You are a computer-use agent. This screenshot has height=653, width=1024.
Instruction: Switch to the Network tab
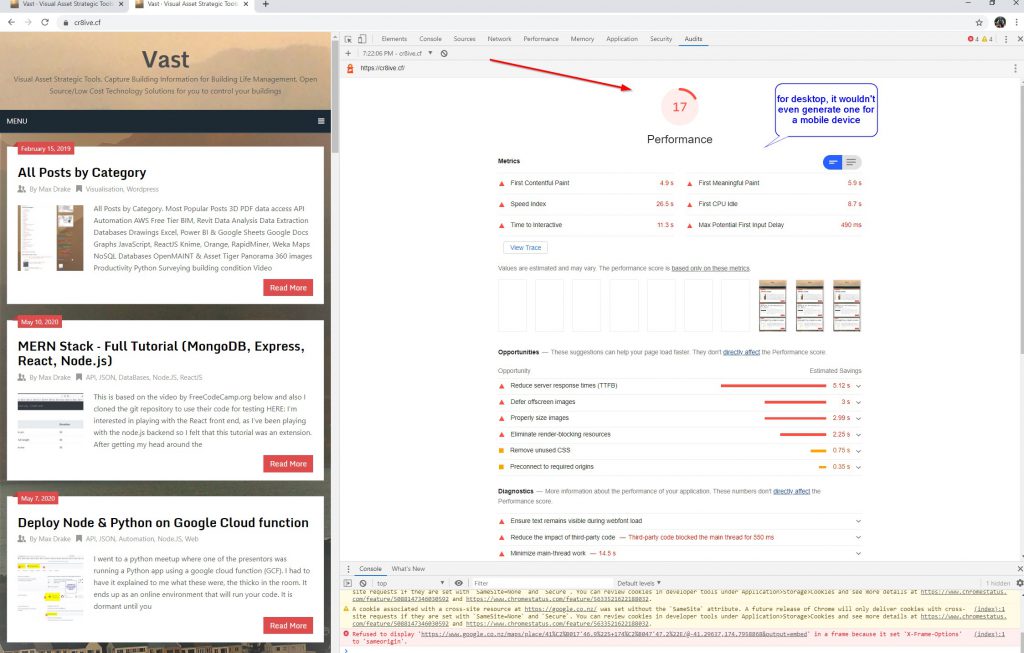pos(499,39)
